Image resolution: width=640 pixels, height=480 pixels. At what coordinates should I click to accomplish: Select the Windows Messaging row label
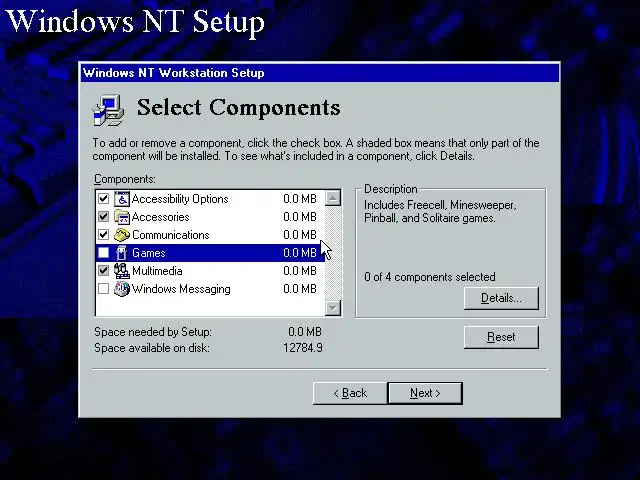[x=181, y=289]
